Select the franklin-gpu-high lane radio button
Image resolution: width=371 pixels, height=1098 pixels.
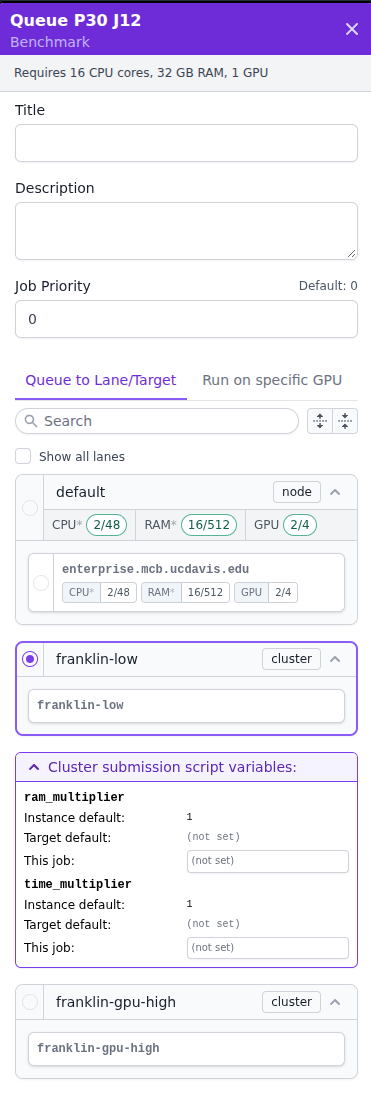click(30, 1003)
